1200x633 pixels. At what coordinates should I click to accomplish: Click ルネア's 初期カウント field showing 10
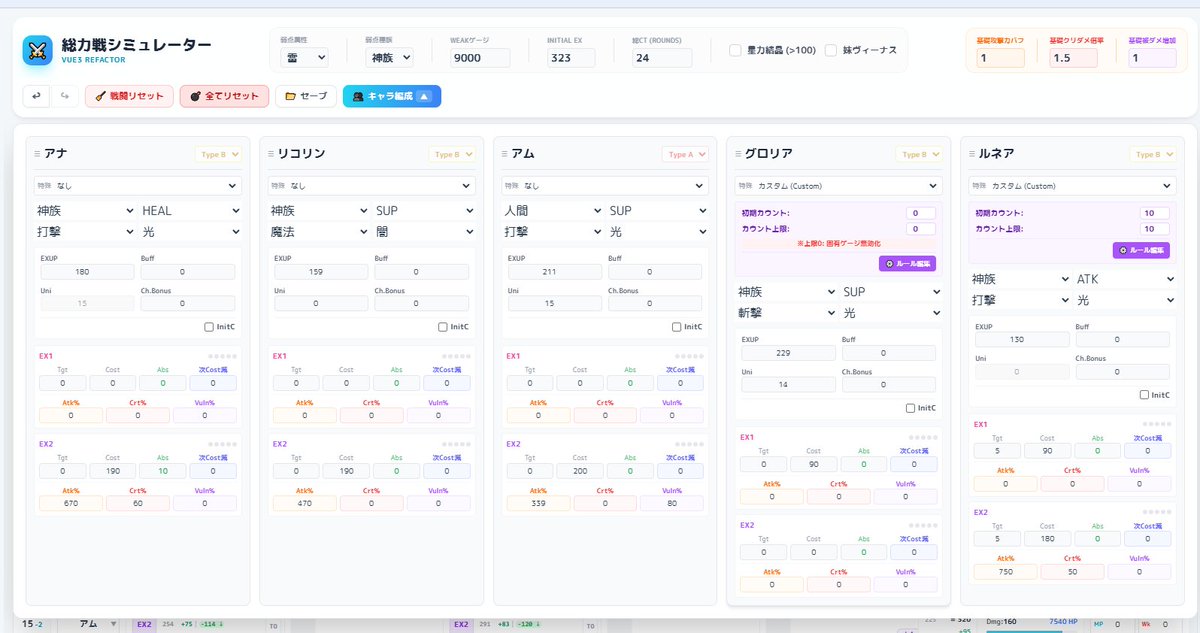[1155, 213]
